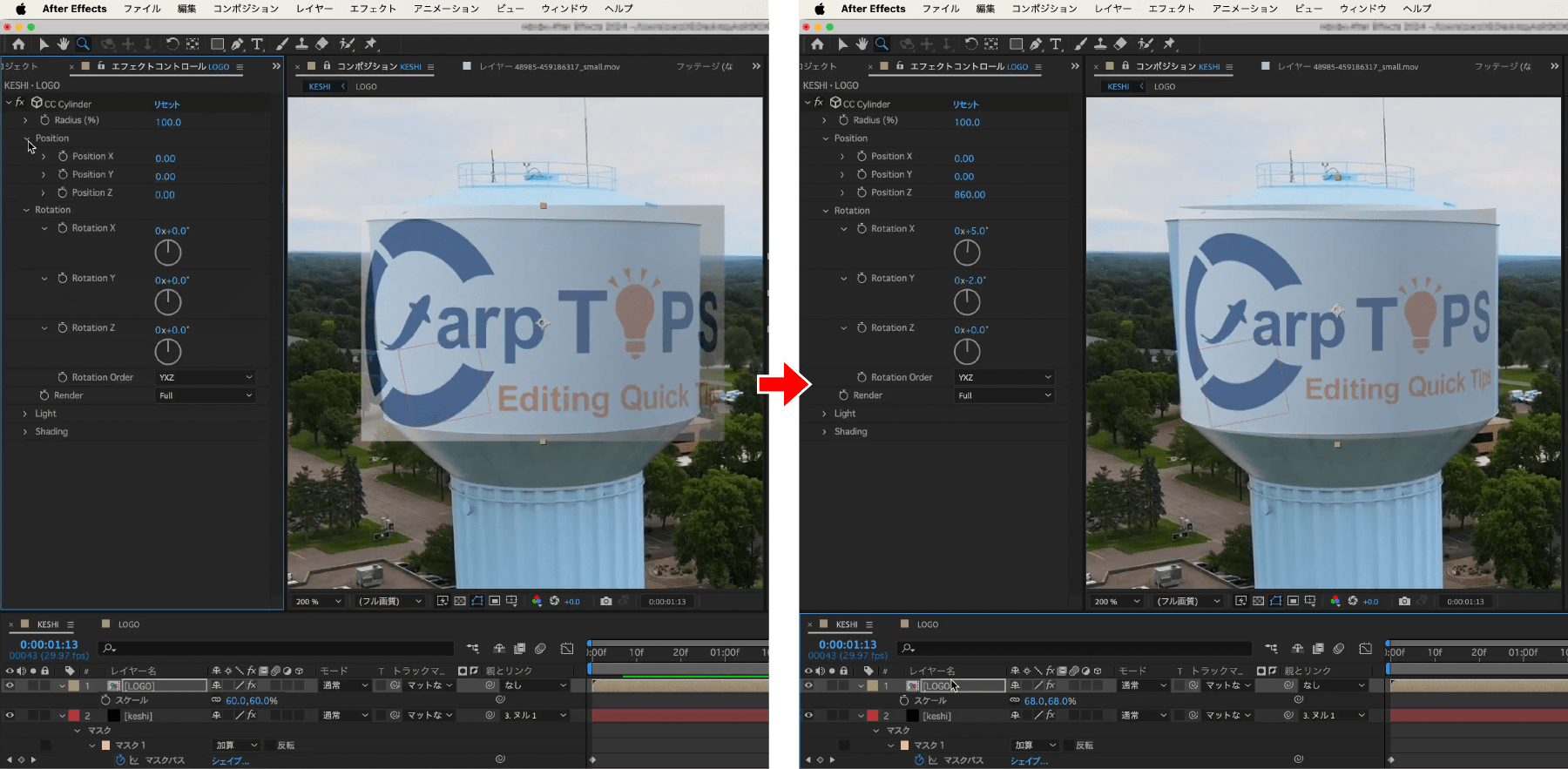Hide the LOGO layer eye in right timeline
Screen dimensions: 1568x769
pyautogui.click(x=808, y=685)
